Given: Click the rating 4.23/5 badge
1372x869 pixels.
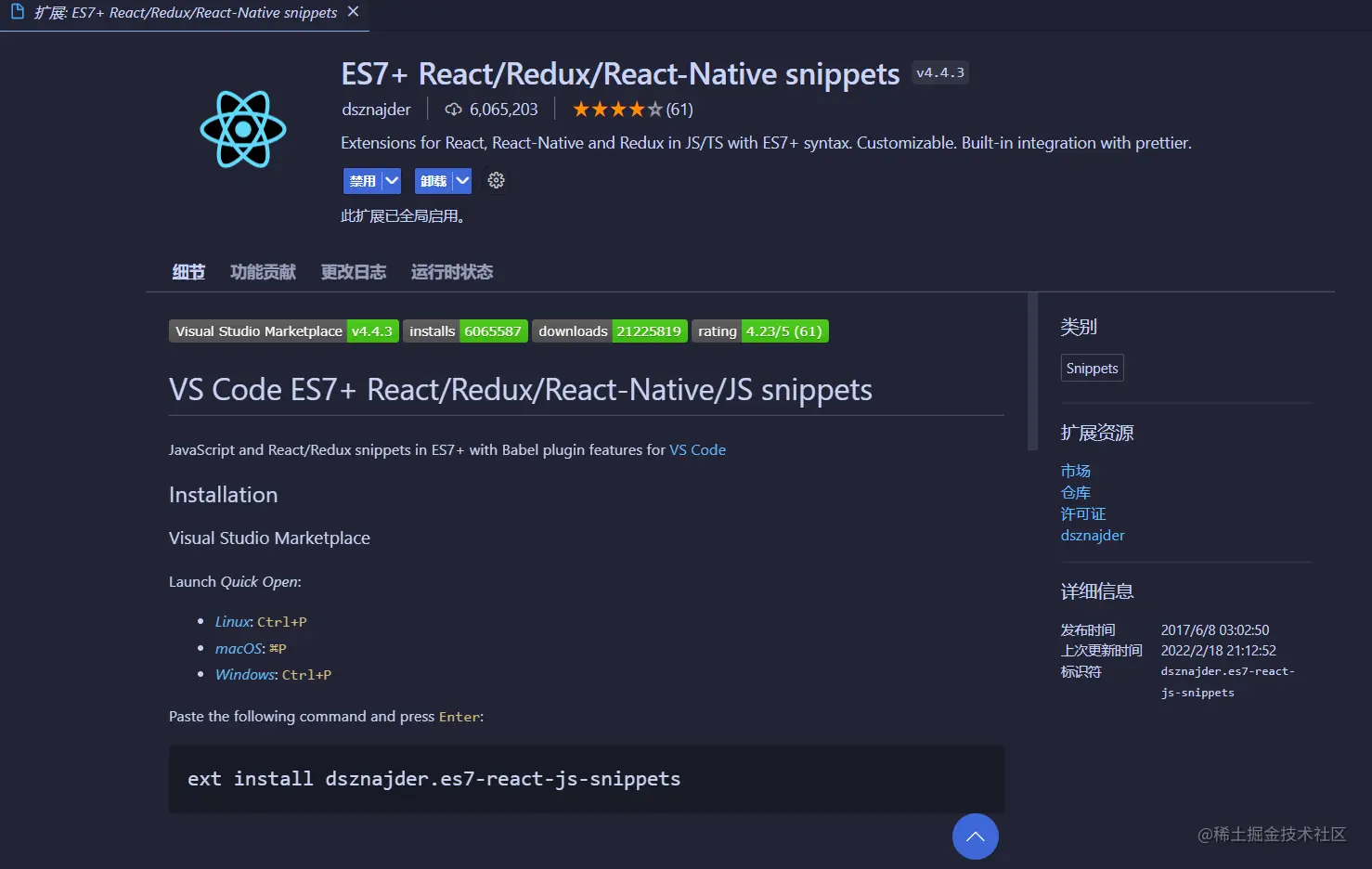Looking at the screenshot, I should 760,331.
